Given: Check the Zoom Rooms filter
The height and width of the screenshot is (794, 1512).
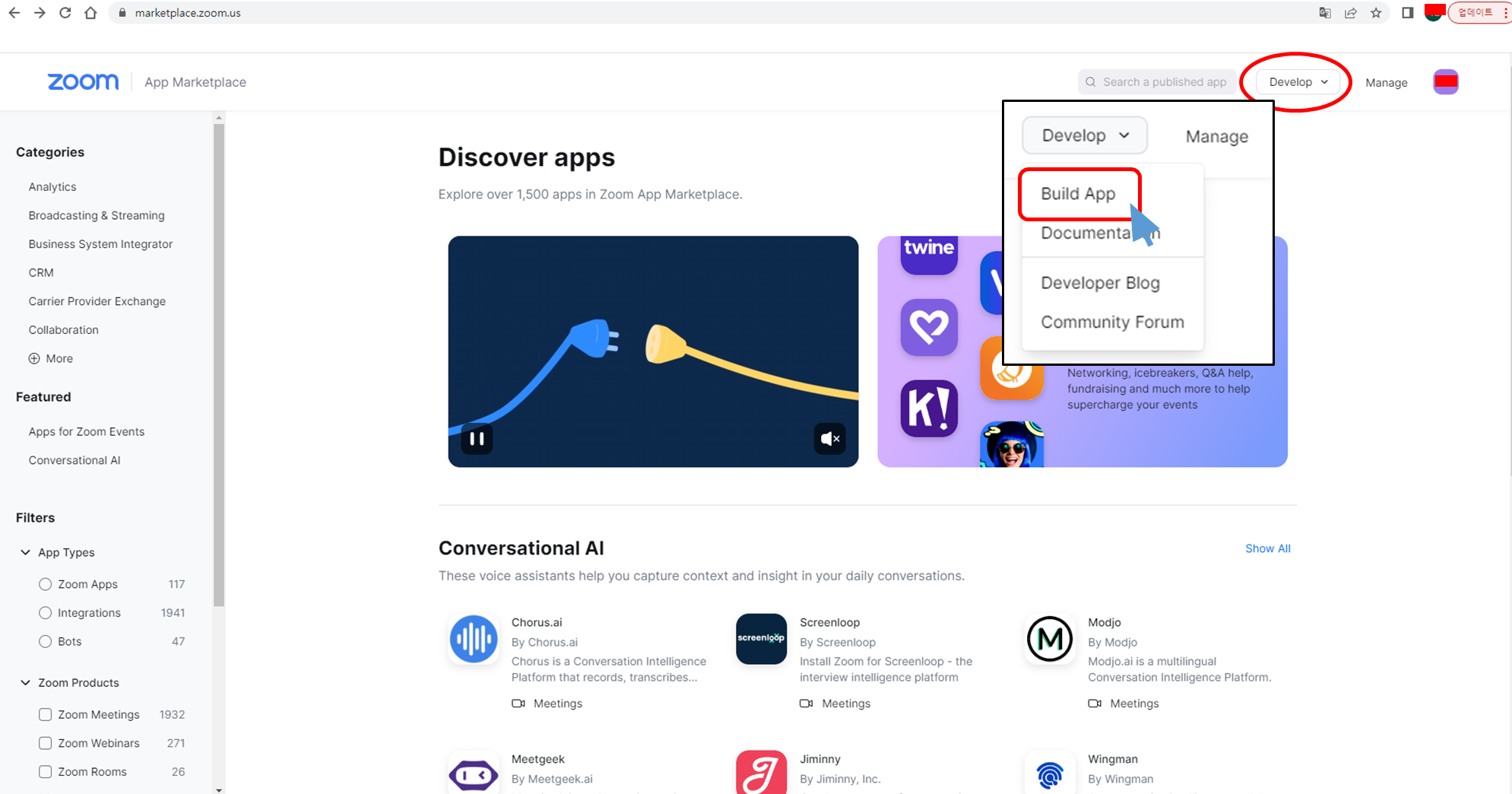Looking at the screenshot, I should [x=46, y=772].
